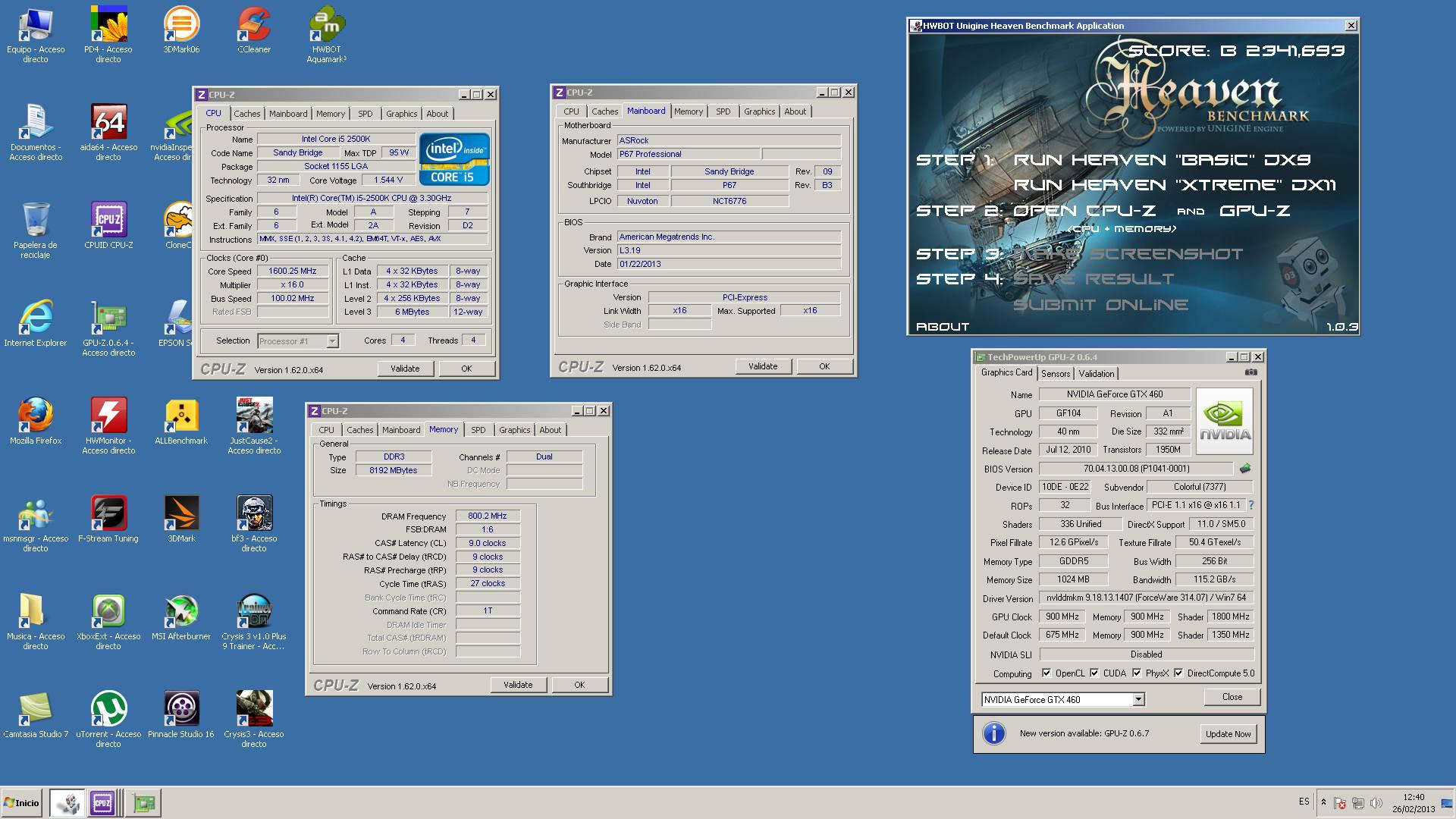This screenshot has height=819, width=1456.
Task: Open About tab in CPU-Z CPU window
Action: click(x=437, y=114)
